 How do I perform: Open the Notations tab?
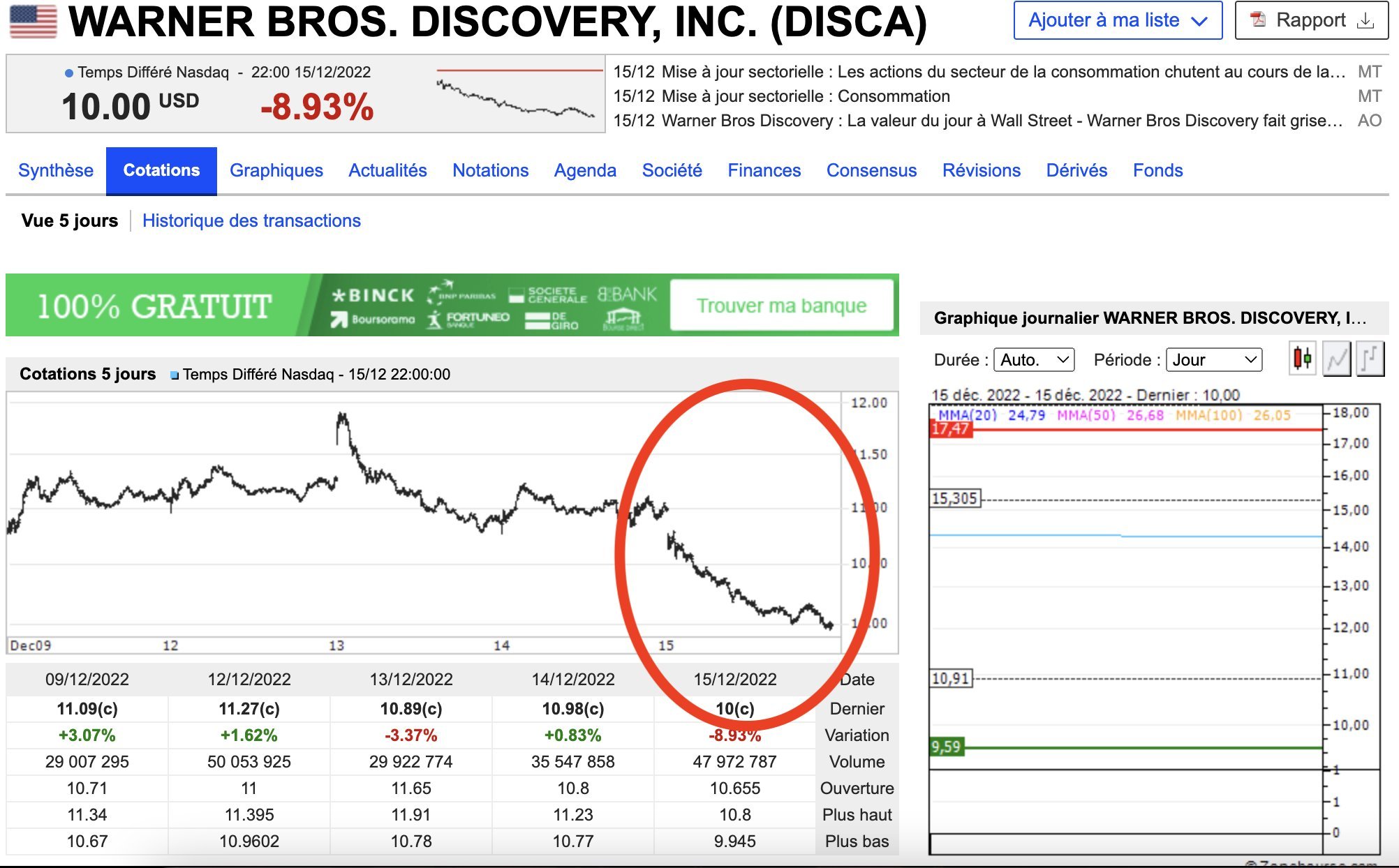pyautogui.click(x=490, y=170)
